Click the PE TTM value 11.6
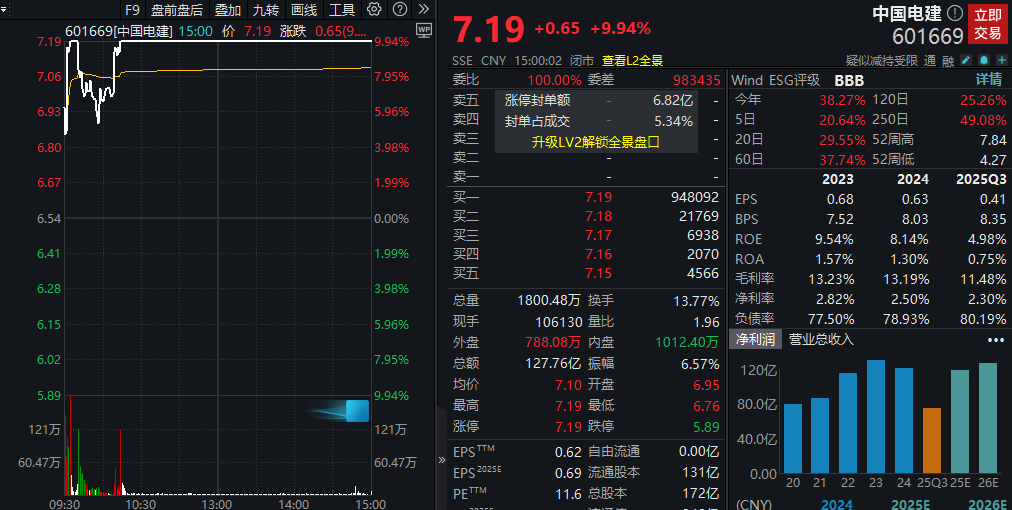The height and width of the screenshot is (510, 1012). 568,494
